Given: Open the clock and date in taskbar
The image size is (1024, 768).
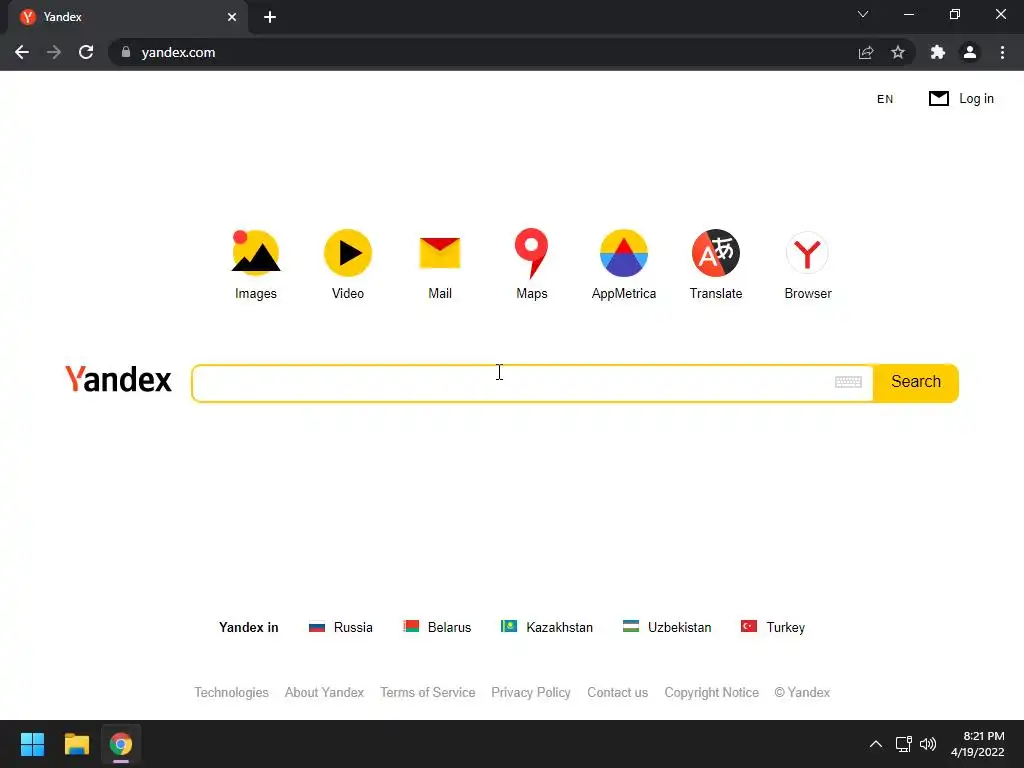Looking at the screenshot, I should (x=977, y=744).
